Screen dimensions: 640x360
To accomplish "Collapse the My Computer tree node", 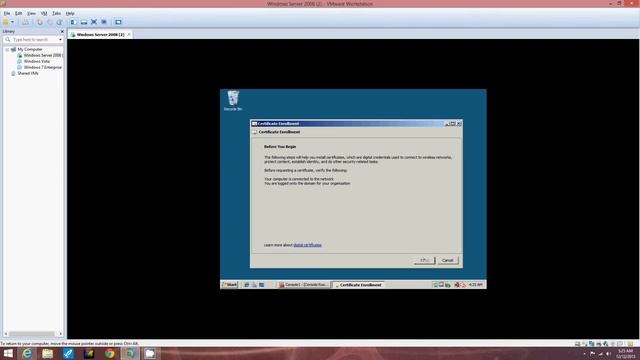I will pos(7,49).
